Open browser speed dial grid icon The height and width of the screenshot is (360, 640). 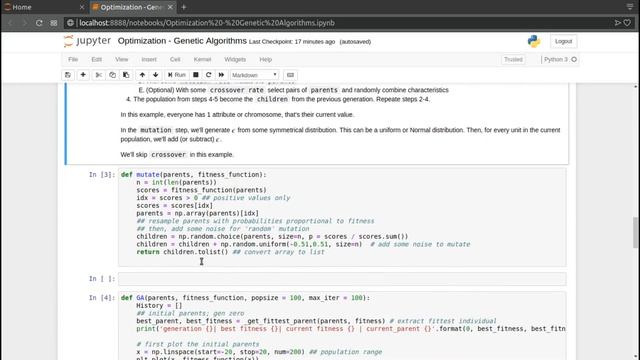tap(53, 23)
